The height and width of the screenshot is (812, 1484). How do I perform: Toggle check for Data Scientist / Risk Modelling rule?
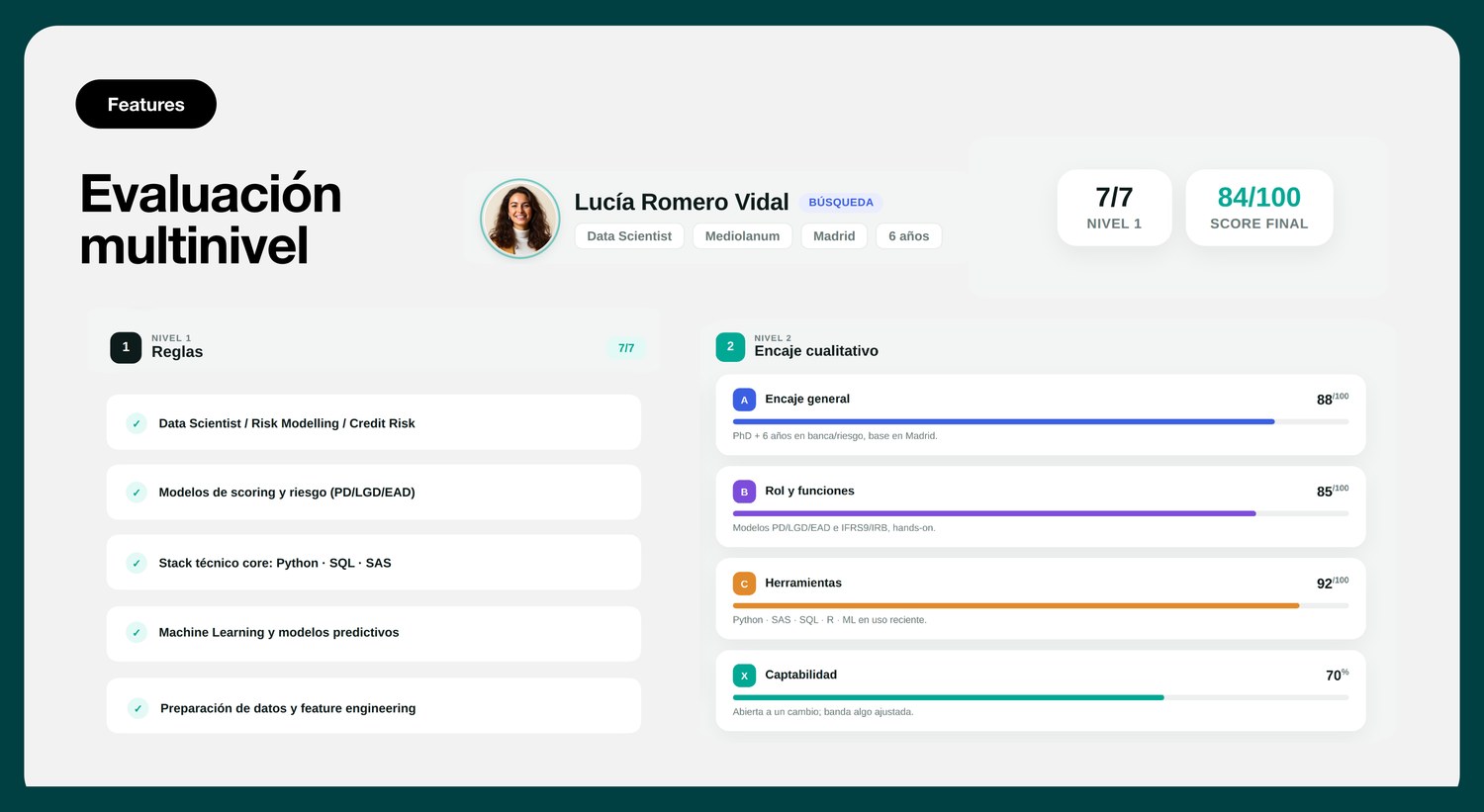point(137,423)
